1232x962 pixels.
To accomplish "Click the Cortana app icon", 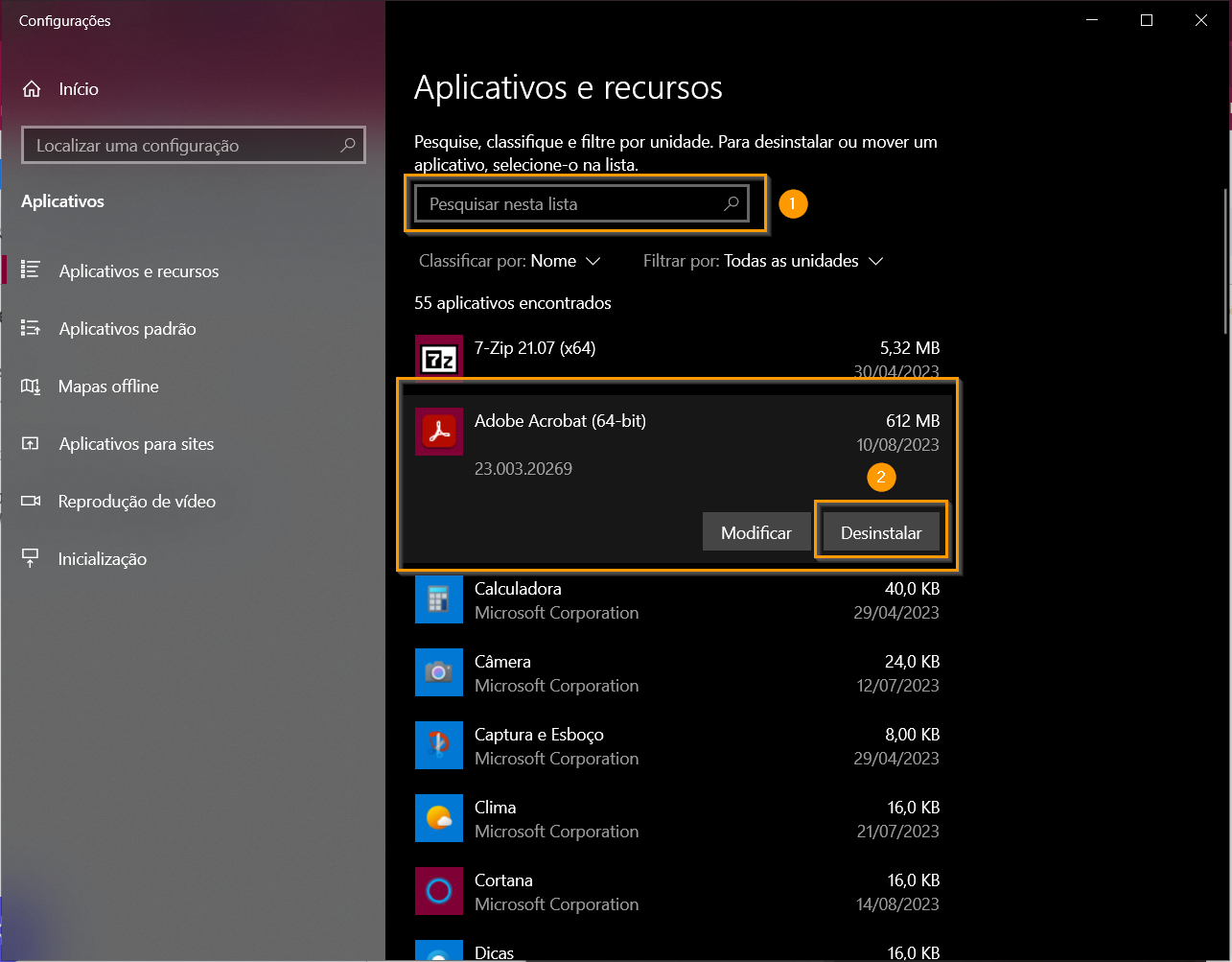I will (x=439, y=891).
